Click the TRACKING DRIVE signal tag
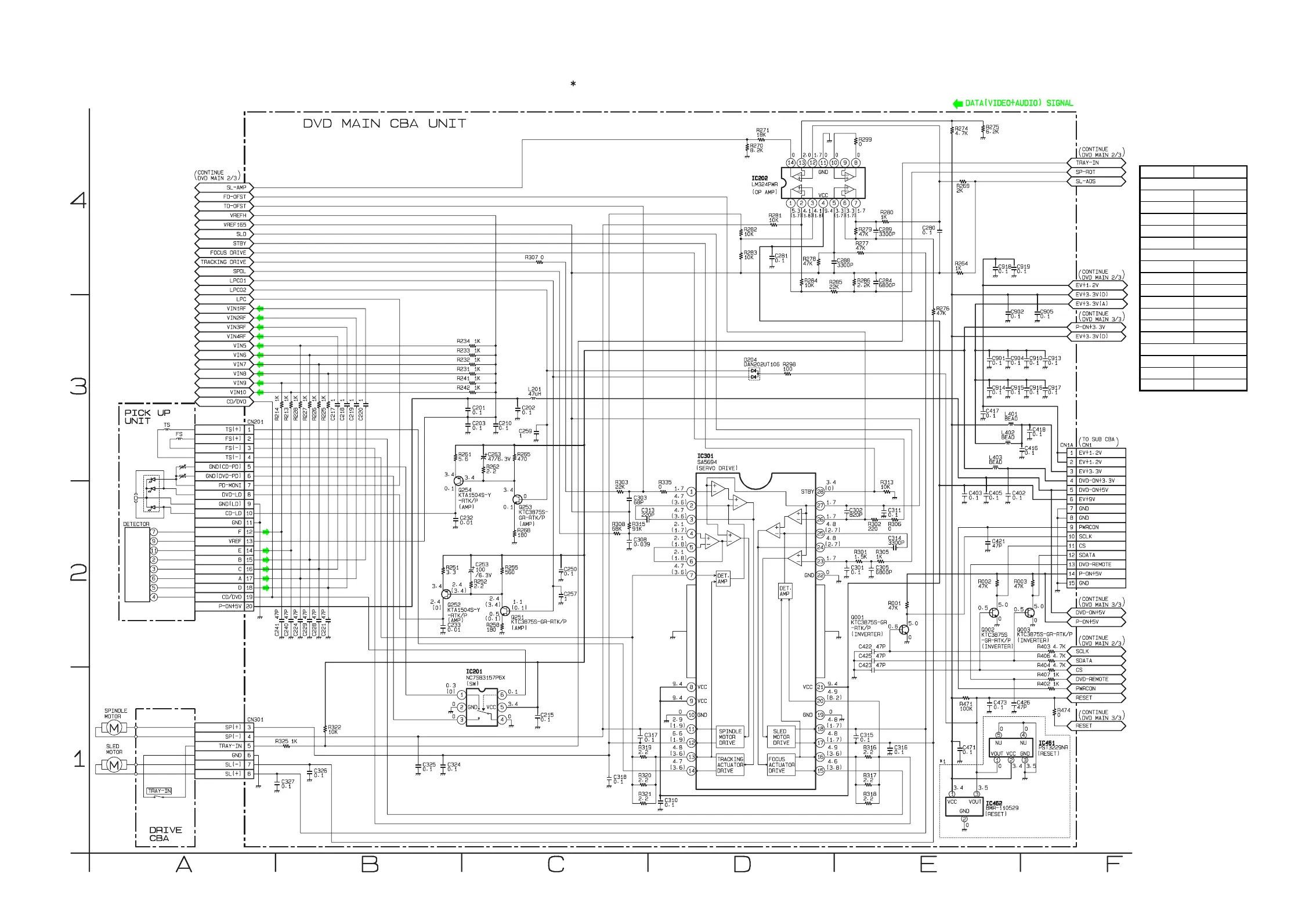The height and width of the screenshot is (921, 1316). [x=223, y=262]
